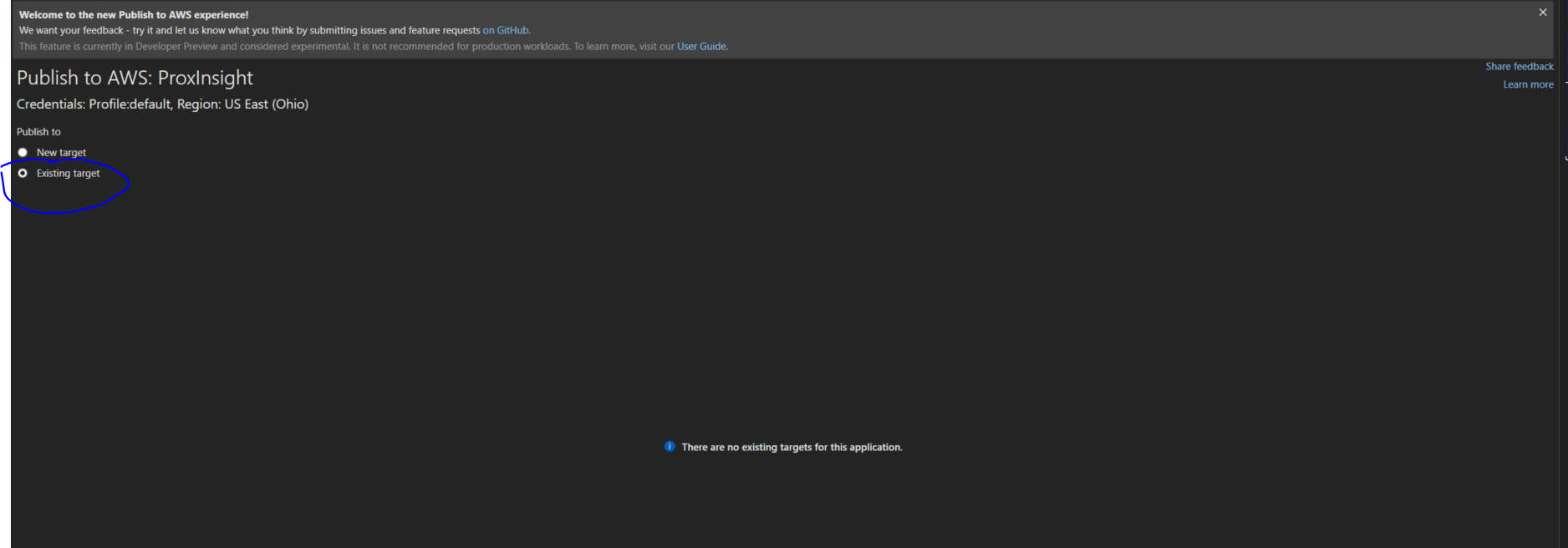Dismiss the welcome banner with the X

tap(1543, 13)
